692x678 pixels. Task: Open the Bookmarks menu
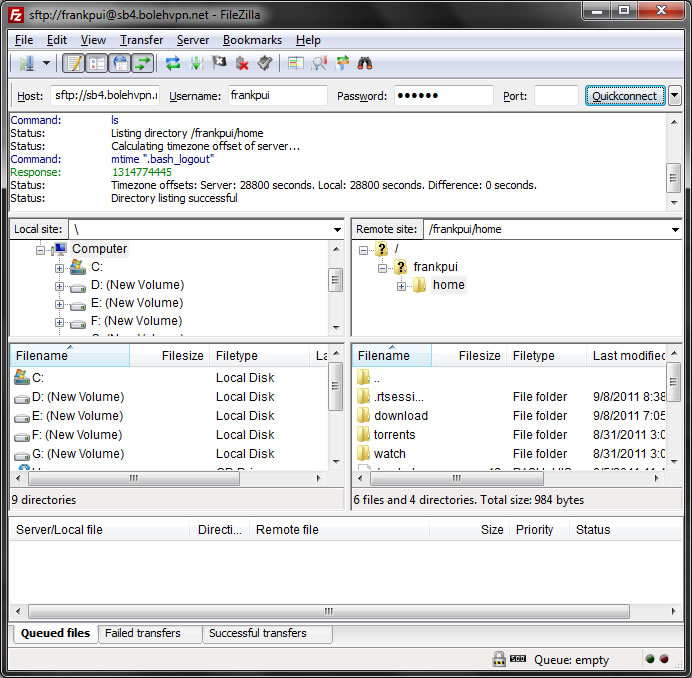click(252, 40)
